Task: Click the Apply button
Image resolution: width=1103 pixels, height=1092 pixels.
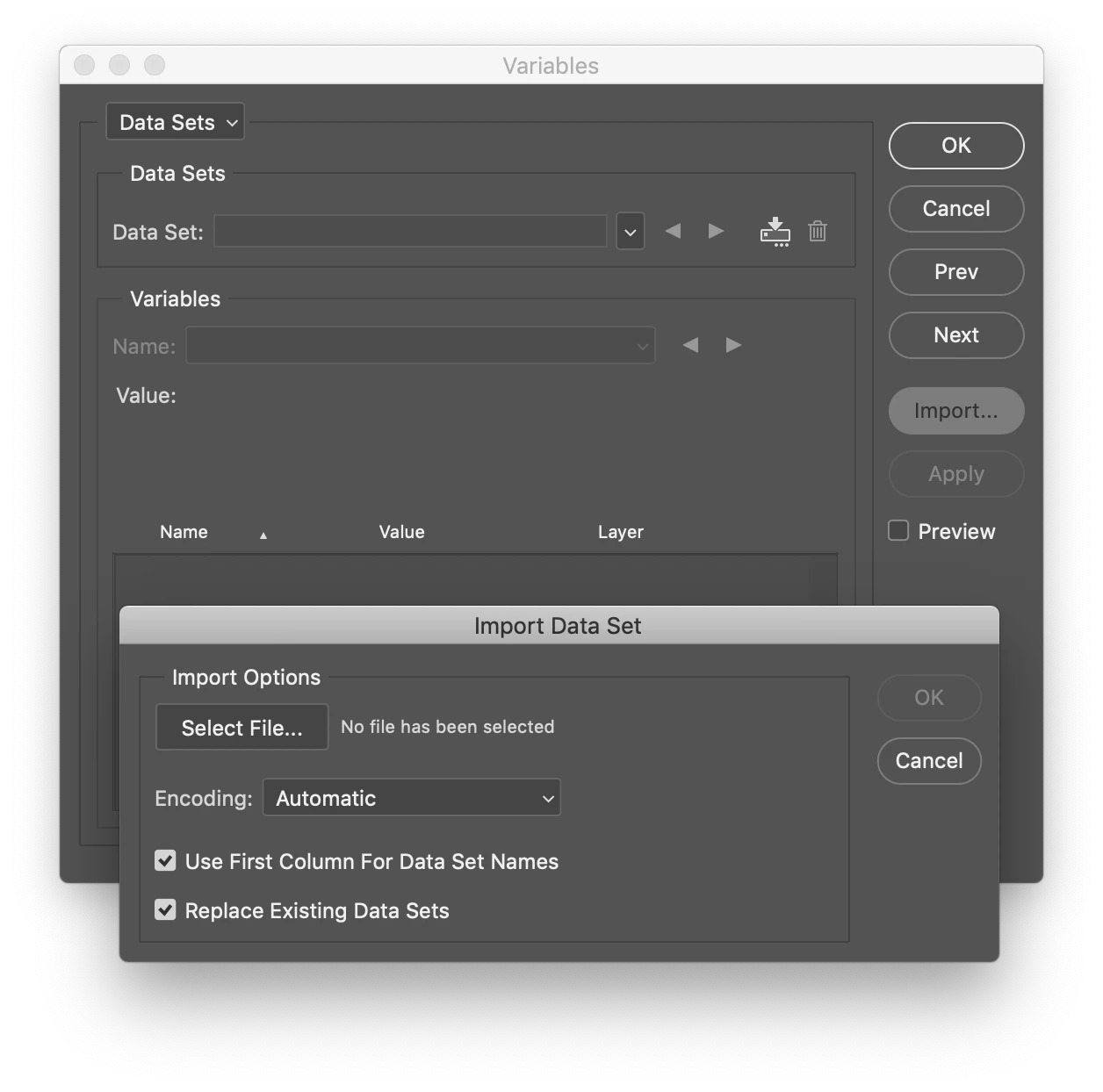Action: (x=956, y=474)
